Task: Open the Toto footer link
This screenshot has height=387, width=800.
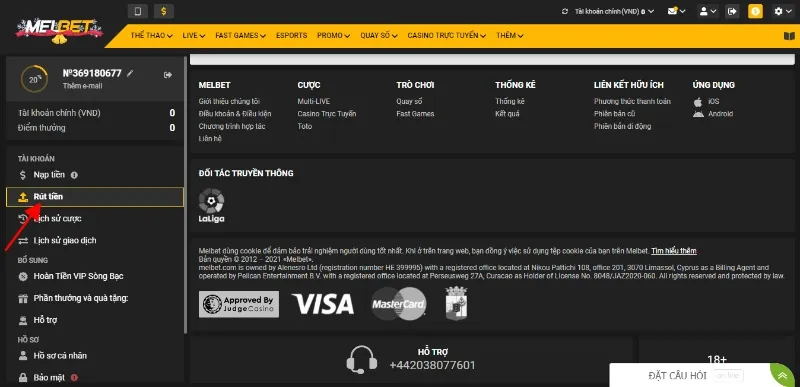Action: point(305,126)
